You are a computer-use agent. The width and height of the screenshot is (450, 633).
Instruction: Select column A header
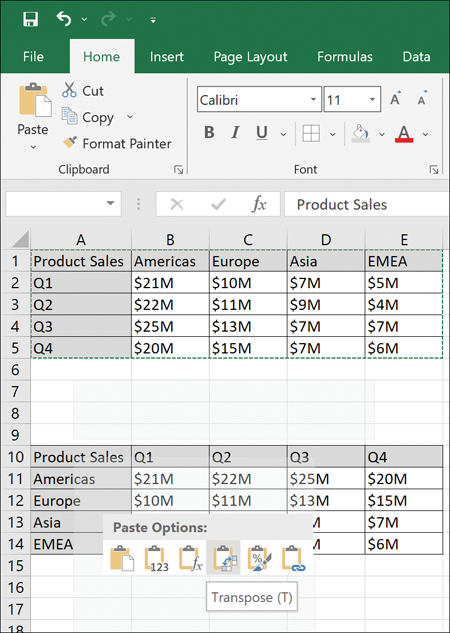tap(81, 240)
